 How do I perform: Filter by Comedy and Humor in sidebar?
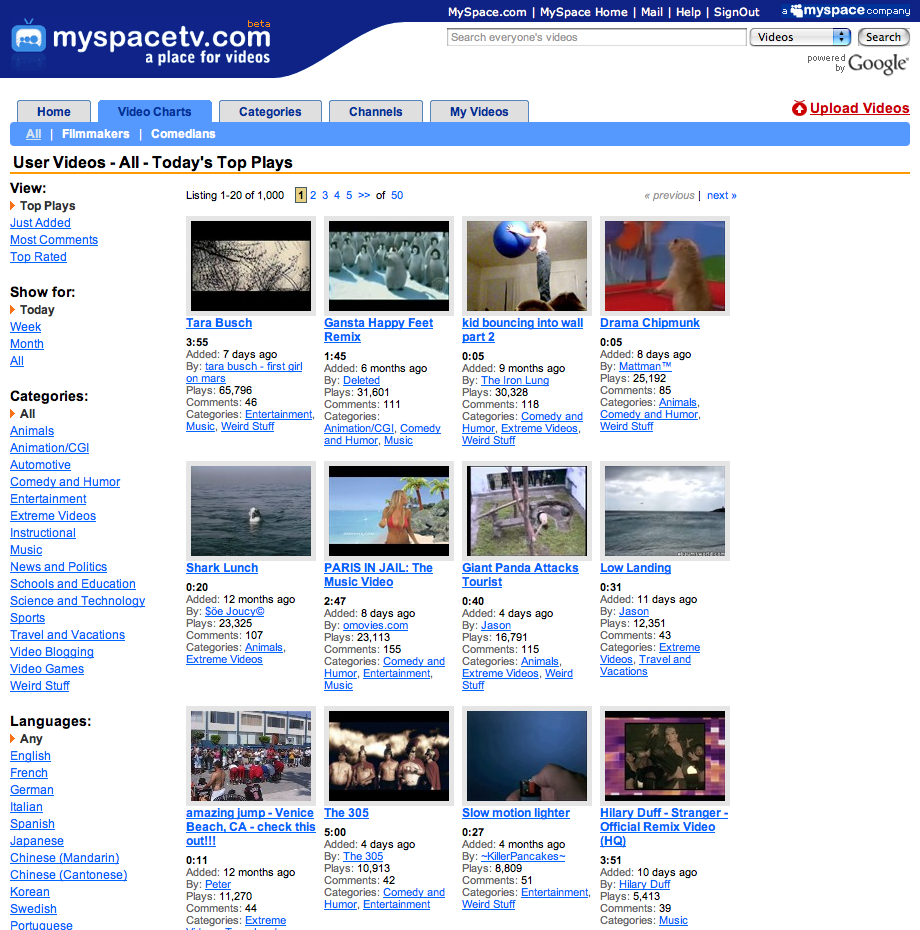pyautogui.click(x=65, y=482)
